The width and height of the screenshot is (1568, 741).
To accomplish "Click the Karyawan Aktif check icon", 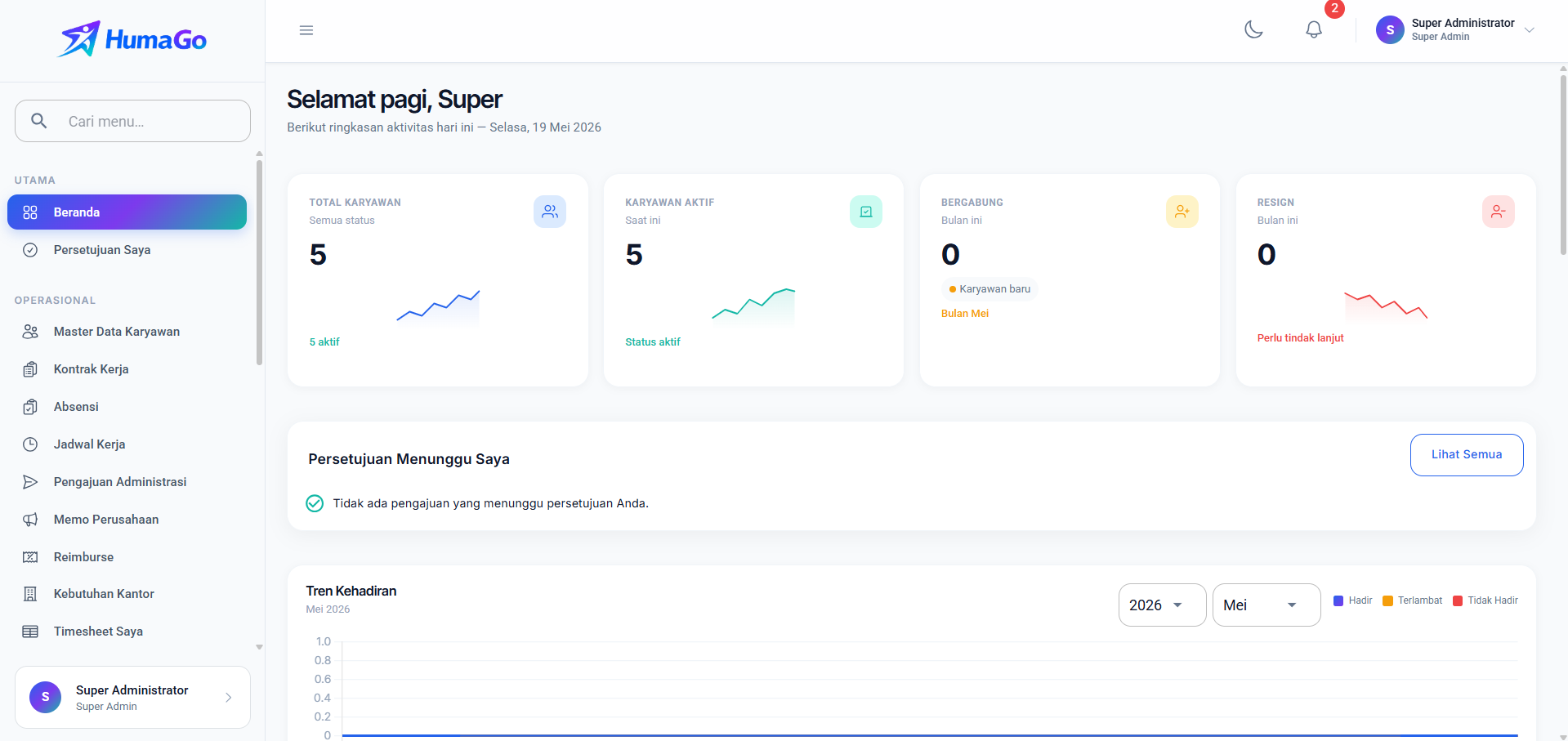I will pos(866,212).
